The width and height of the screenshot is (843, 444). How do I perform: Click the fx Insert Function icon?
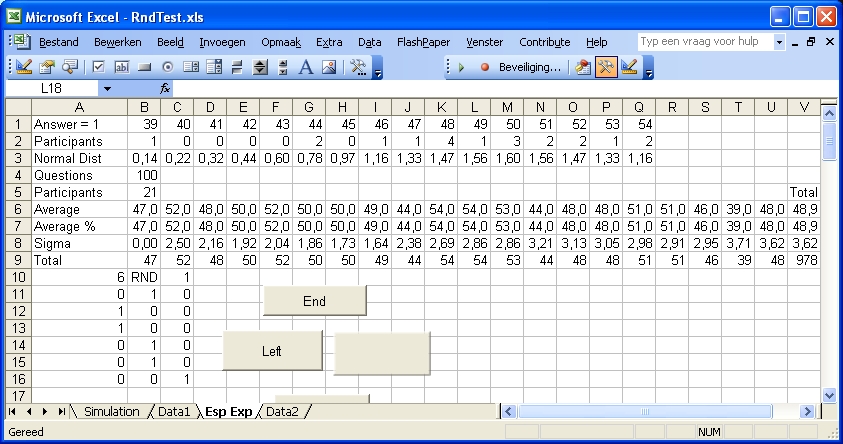pyautogui.click(x=165, y=88)
